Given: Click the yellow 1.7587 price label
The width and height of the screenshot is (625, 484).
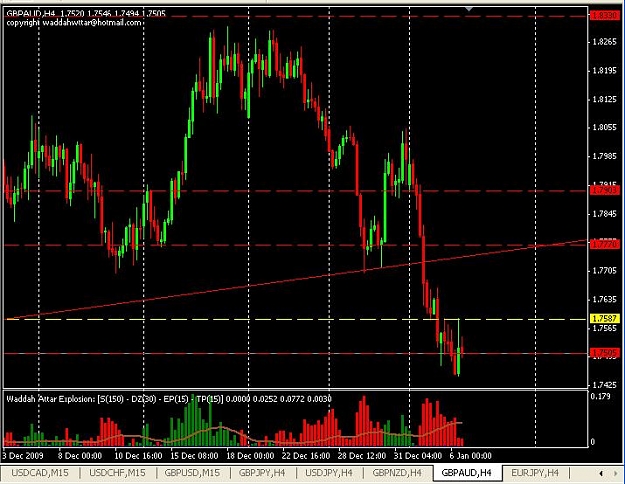Looking at the screenshot, I should [x=604, y=319].
